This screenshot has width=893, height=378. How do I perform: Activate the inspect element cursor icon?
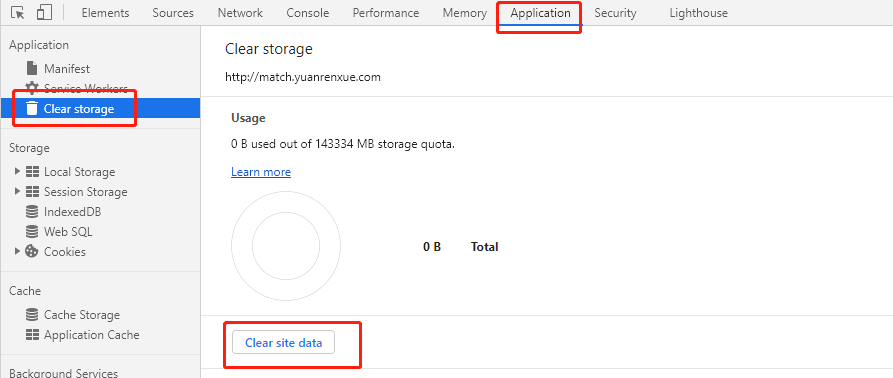(18, 13)
